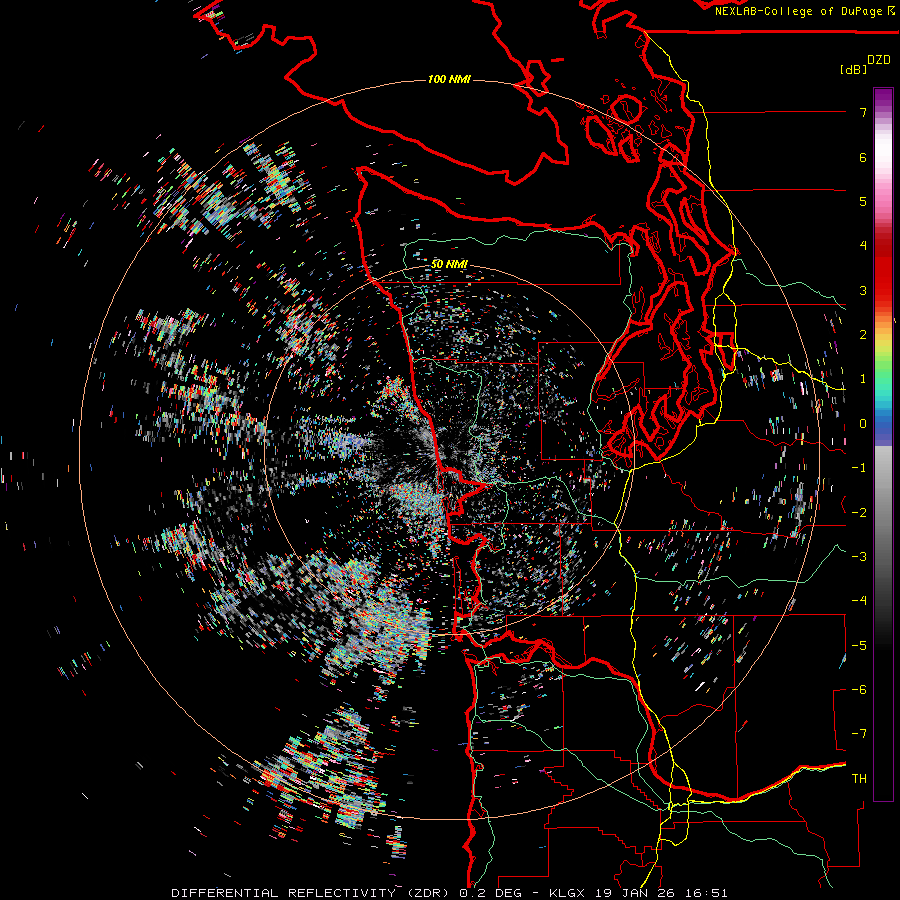Viewport: 900px width, 900px height.
Task: Click the 50 NMI range ring label
Action: (x=449, y=264)
